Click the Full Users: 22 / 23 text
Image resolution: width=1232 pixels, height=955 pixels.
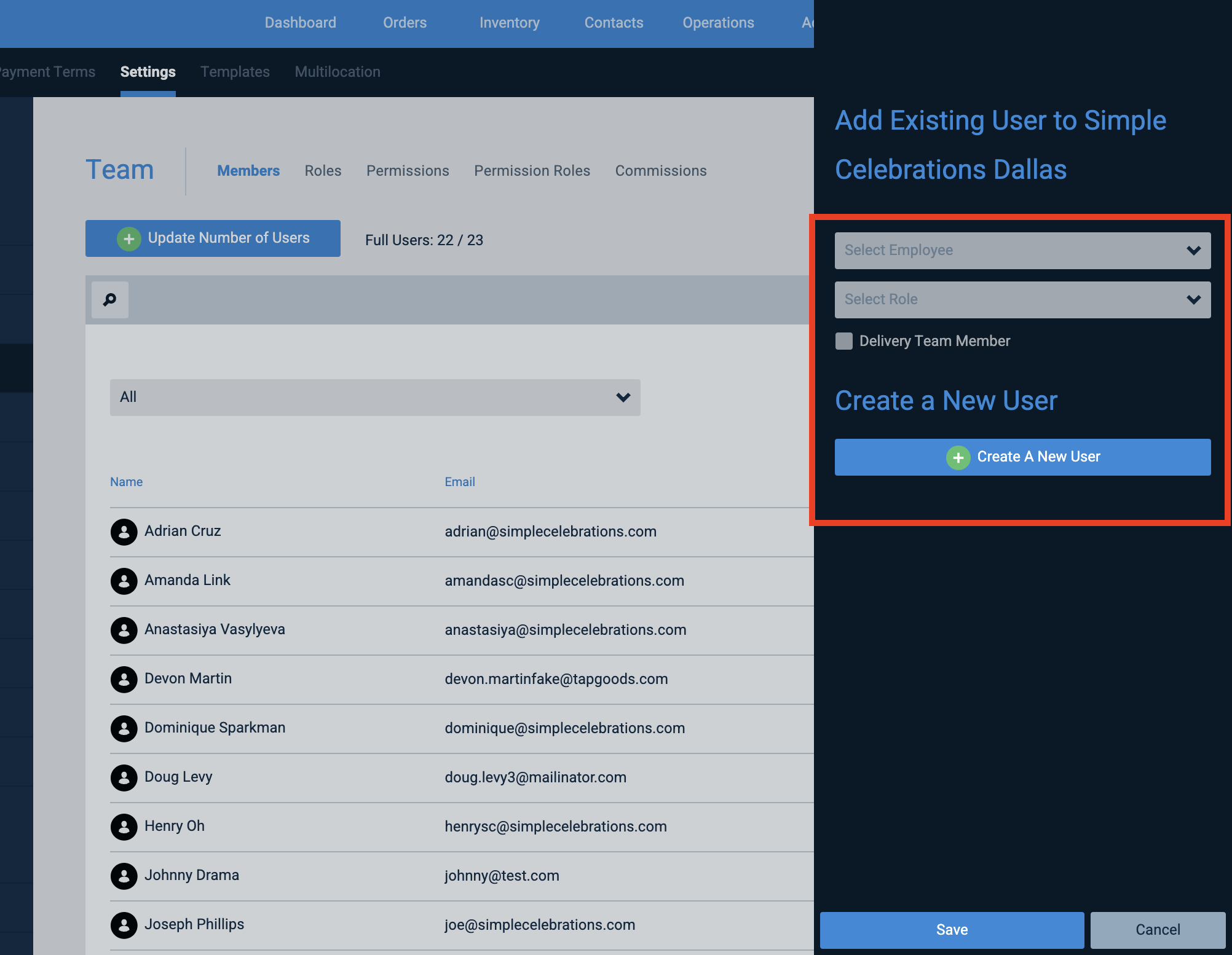point(424,240)
